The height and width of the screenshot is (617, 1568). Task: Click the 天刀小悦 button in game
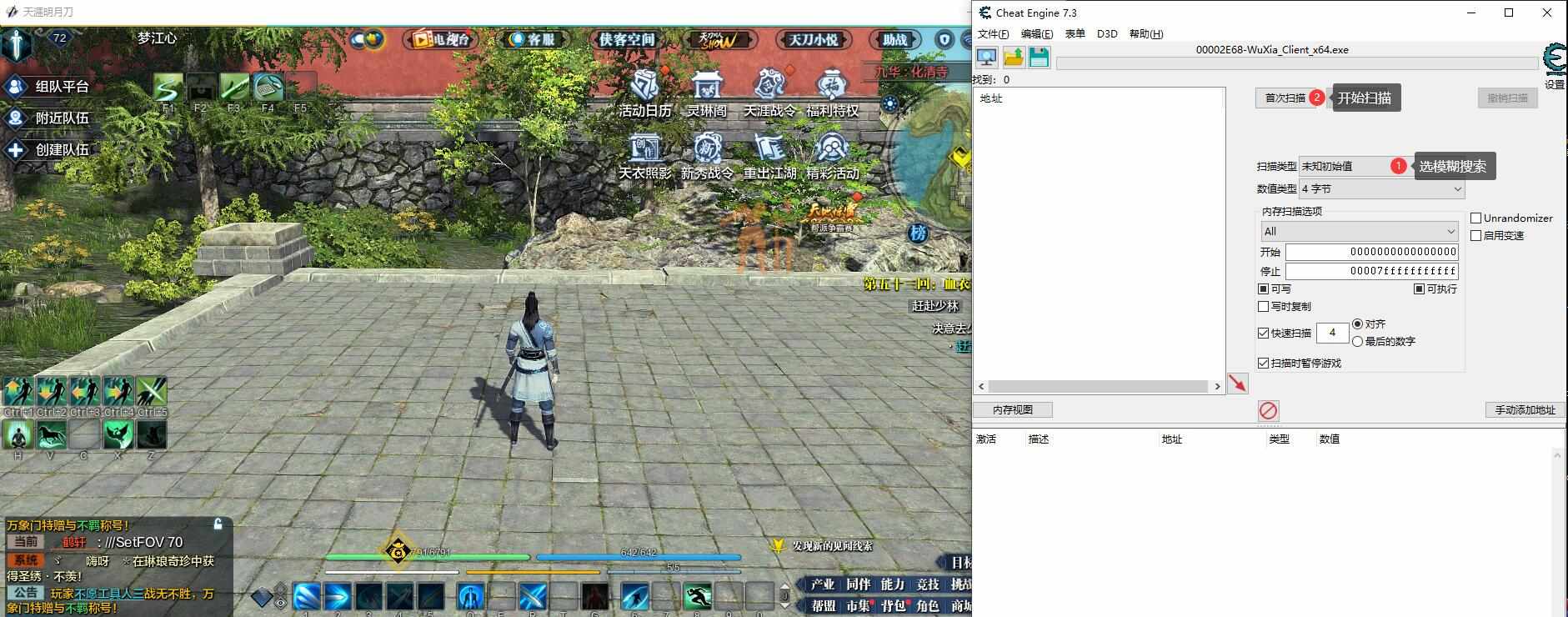814,39
